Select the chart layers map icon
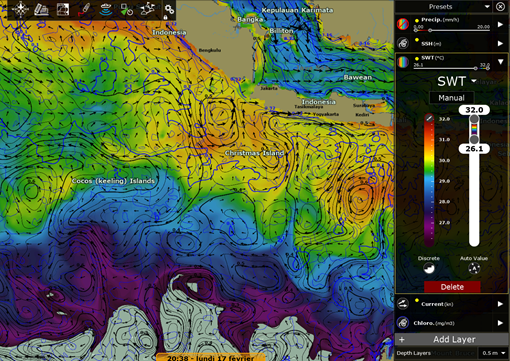510x361 pixels. click(63, 9)
